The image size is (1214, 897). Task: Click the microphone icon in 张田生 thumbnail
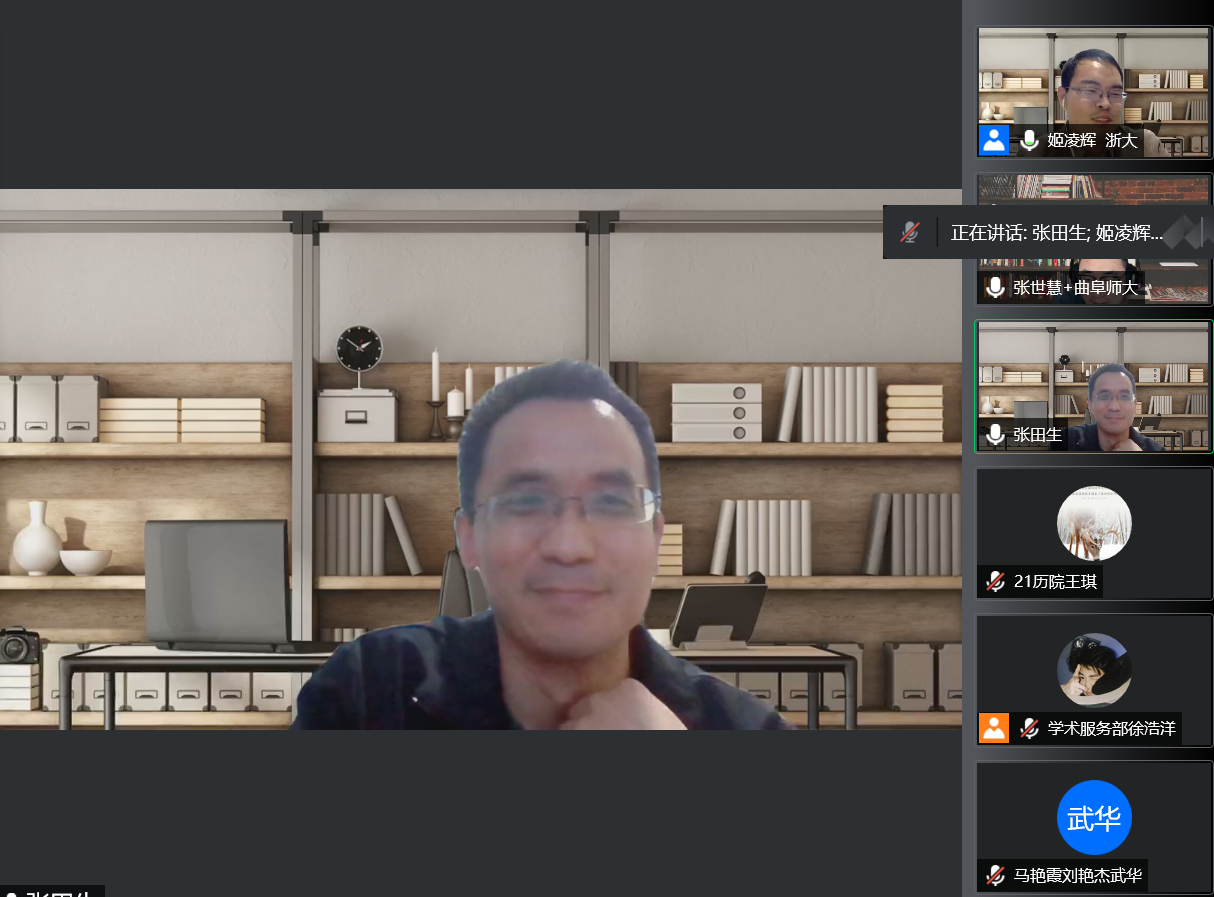tap(995, 435)
